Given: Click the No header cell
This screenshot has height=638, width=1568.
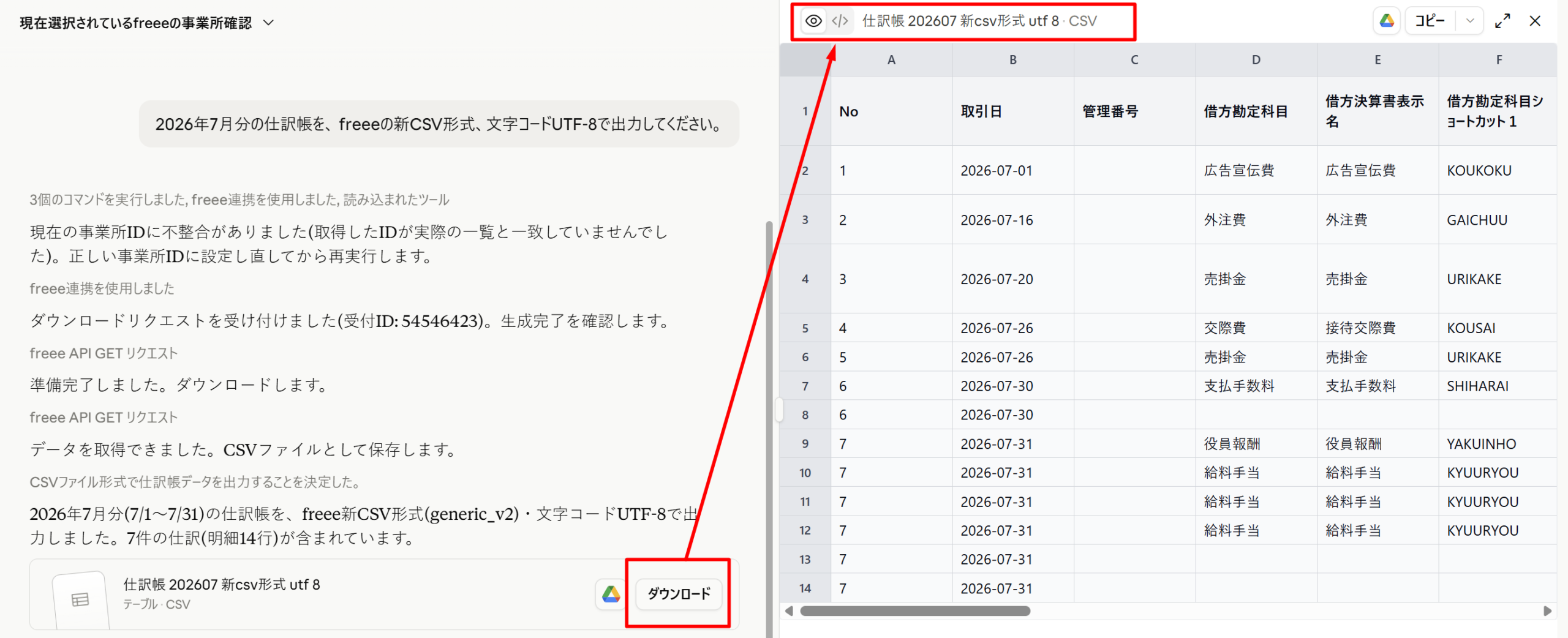Looking at the screenshot, I should click(891, 111).
